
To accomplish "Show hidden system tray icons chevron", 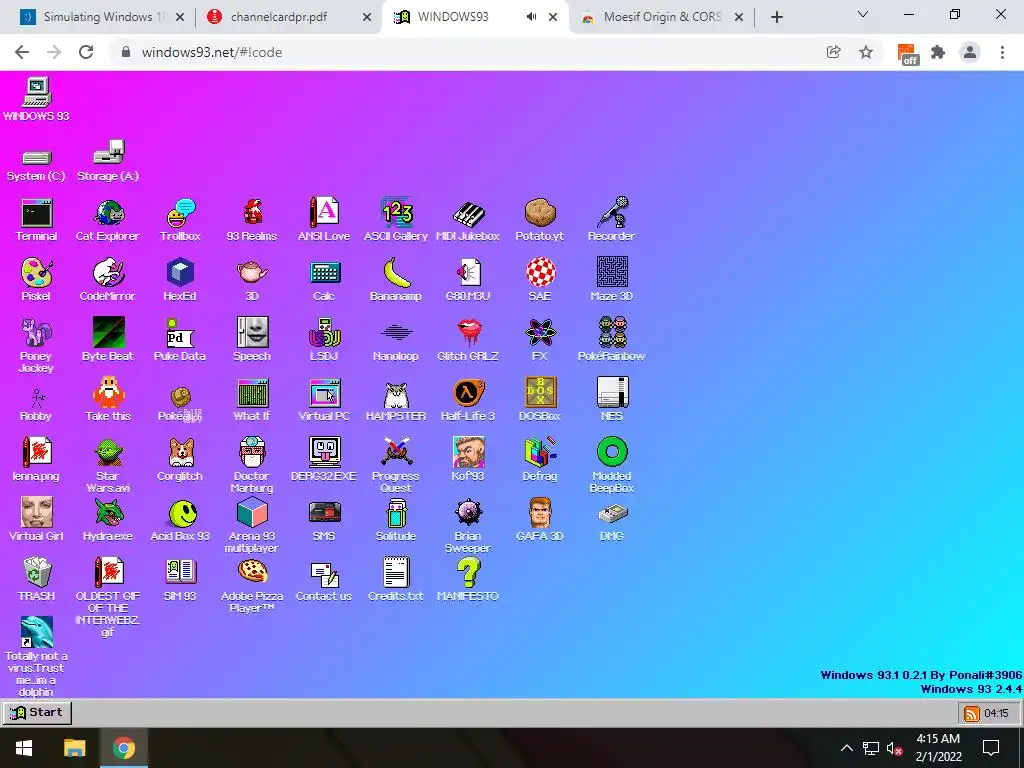I will tap(846, 748).
